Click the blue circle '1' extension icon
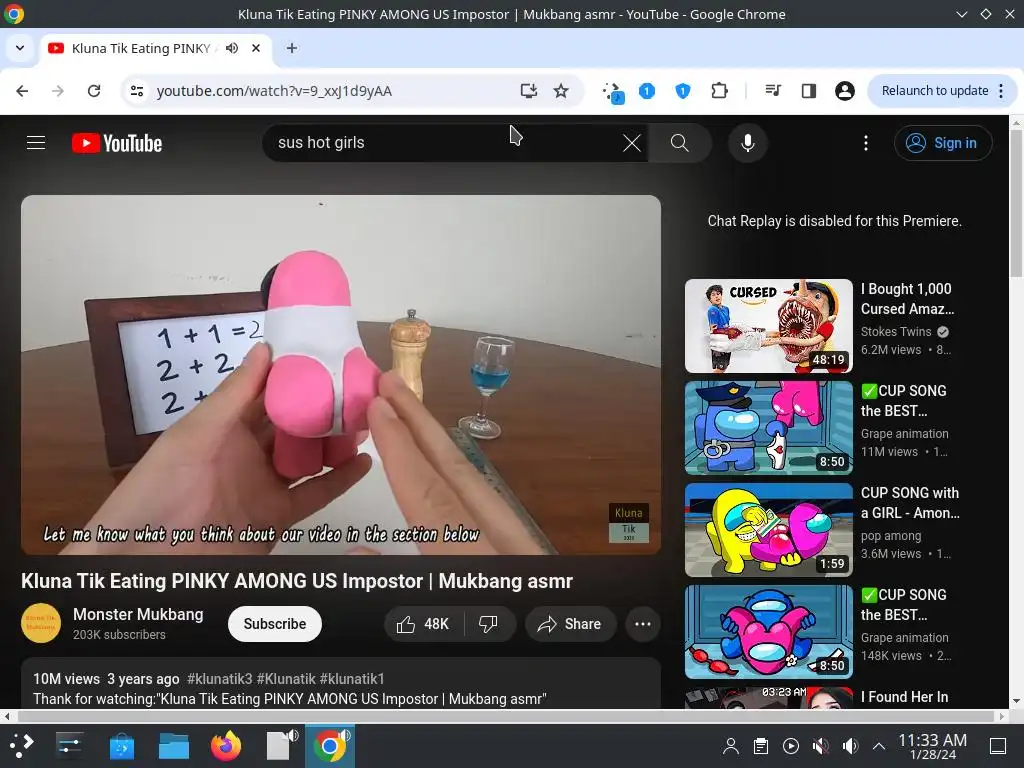Screen dimensions: 1024x768 (647, 91)
